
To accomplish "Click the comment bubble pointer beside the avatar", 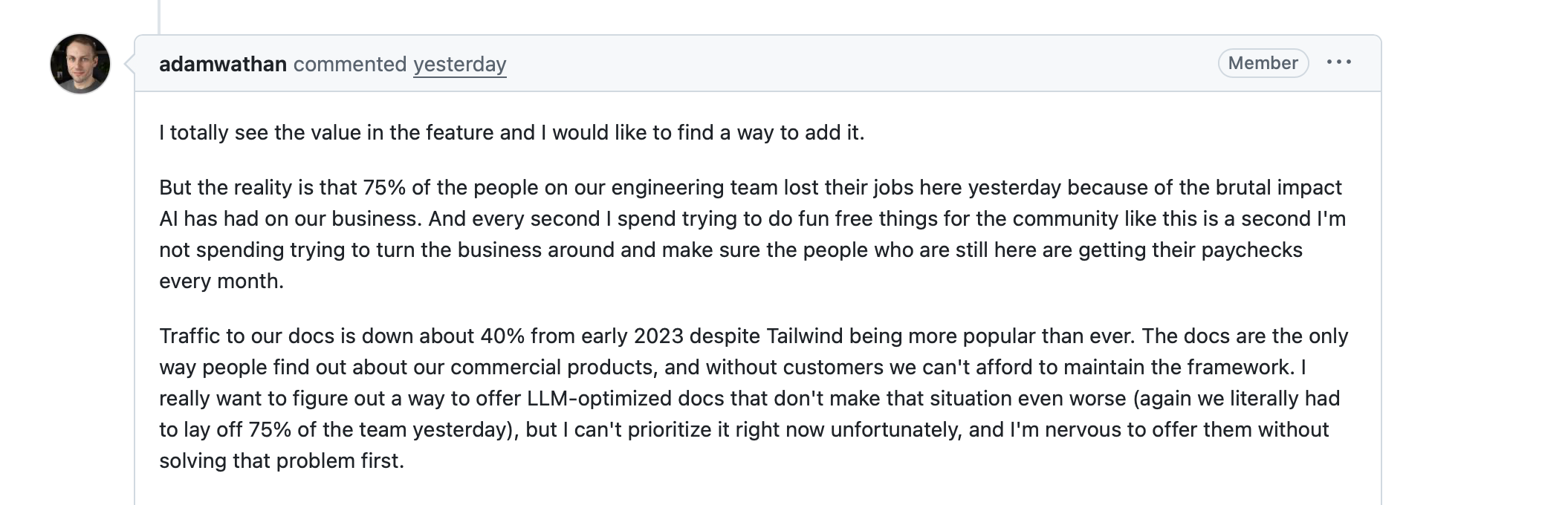I will 130,64.
